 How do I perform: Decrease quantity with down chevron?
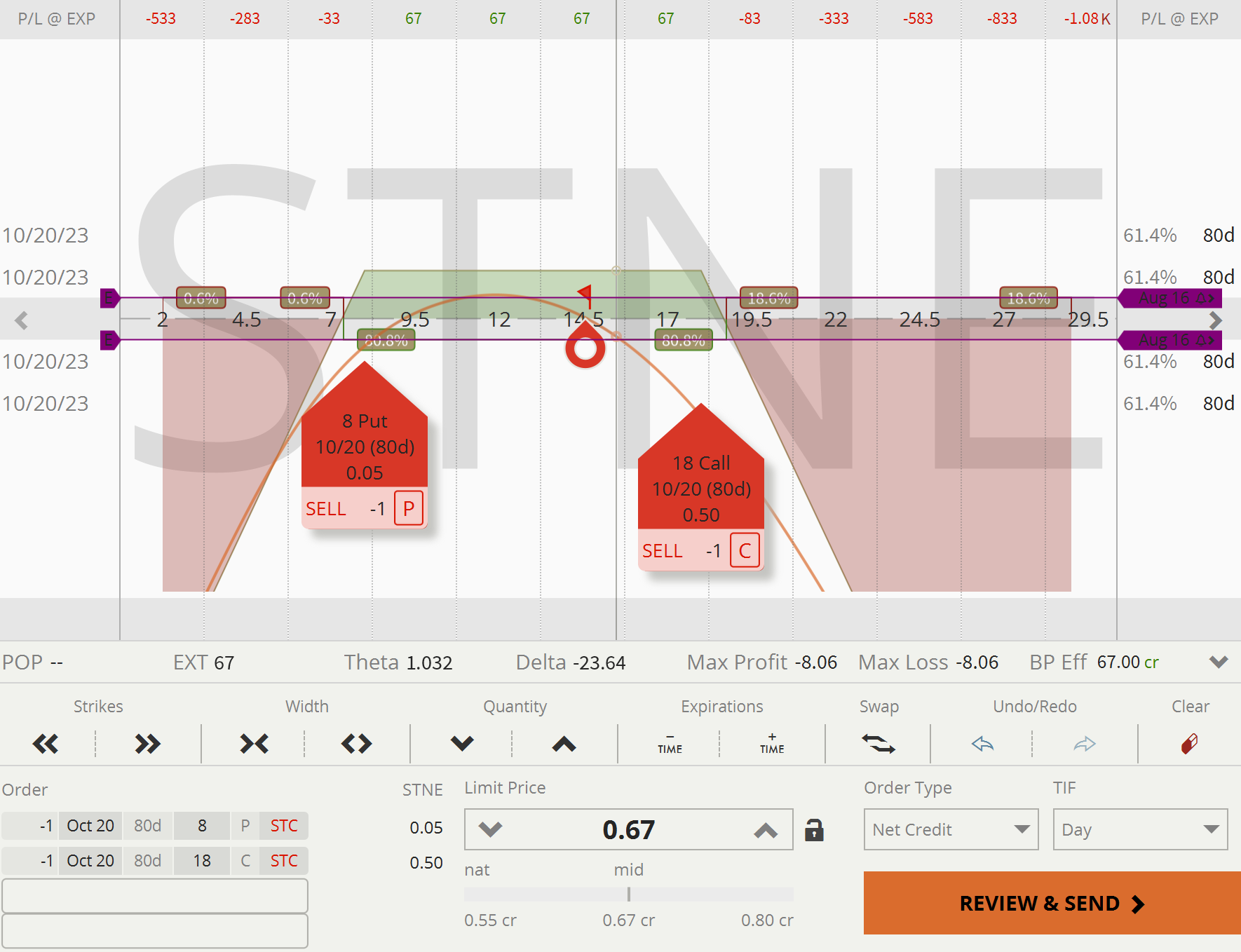click(462, 744)
